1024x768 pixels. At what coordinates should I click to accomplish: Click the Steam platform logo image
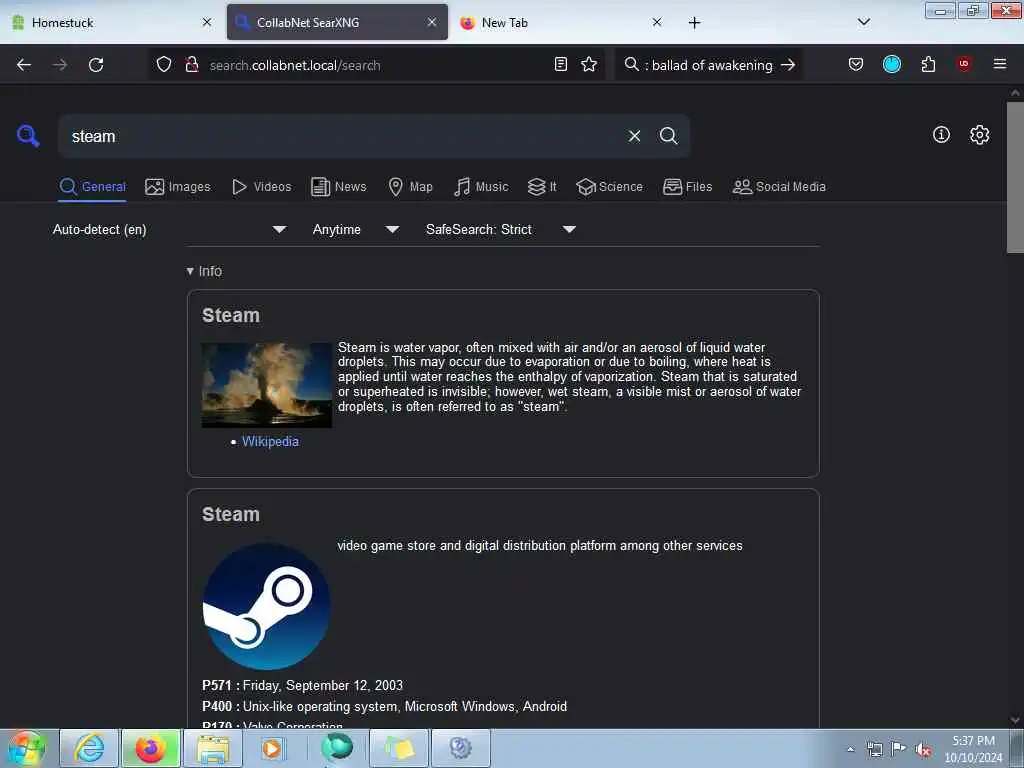(x=266, y=606)
